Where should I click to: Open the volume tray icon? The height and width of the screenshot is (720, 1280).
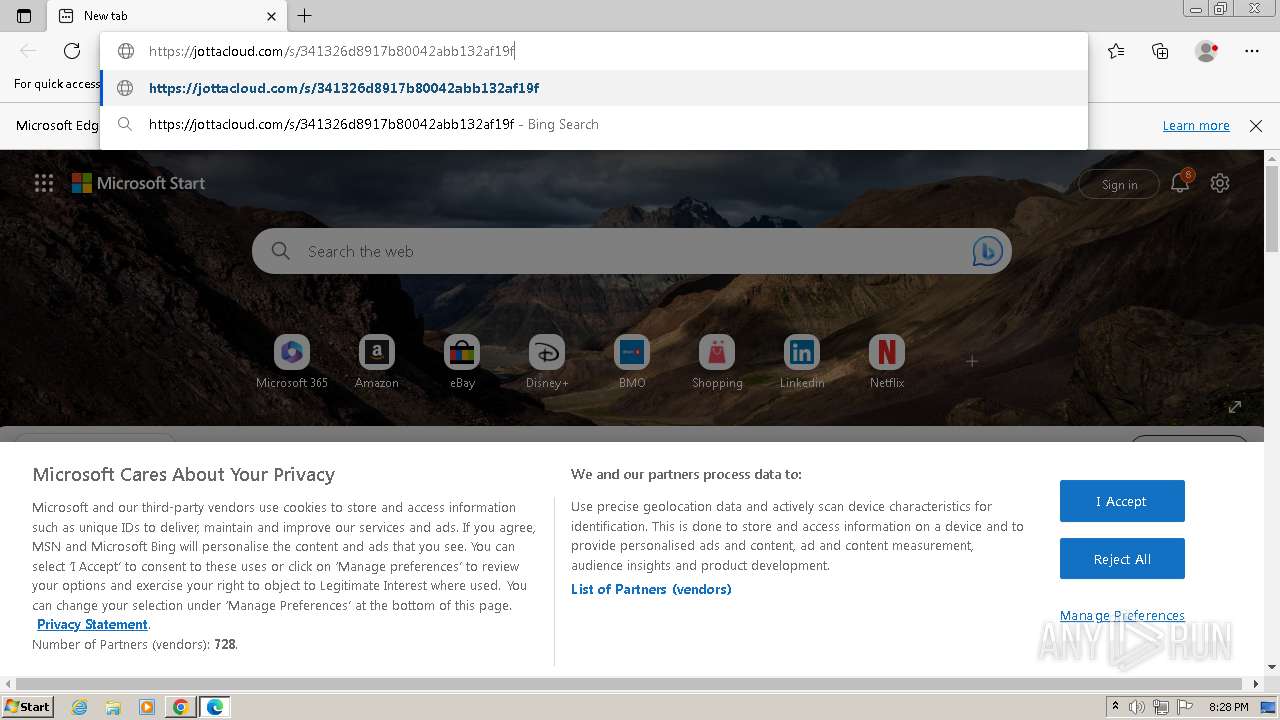pyautogui.click(x=1137, y=707)
